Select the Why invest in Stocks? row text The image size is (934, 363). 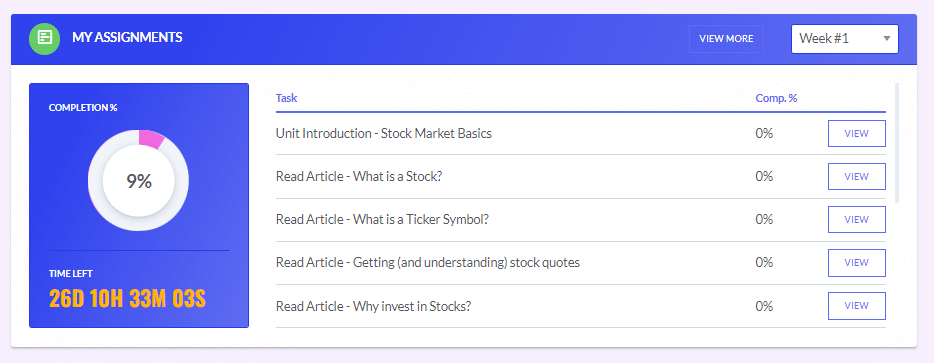pyautogui.click(x=373, y=306)
